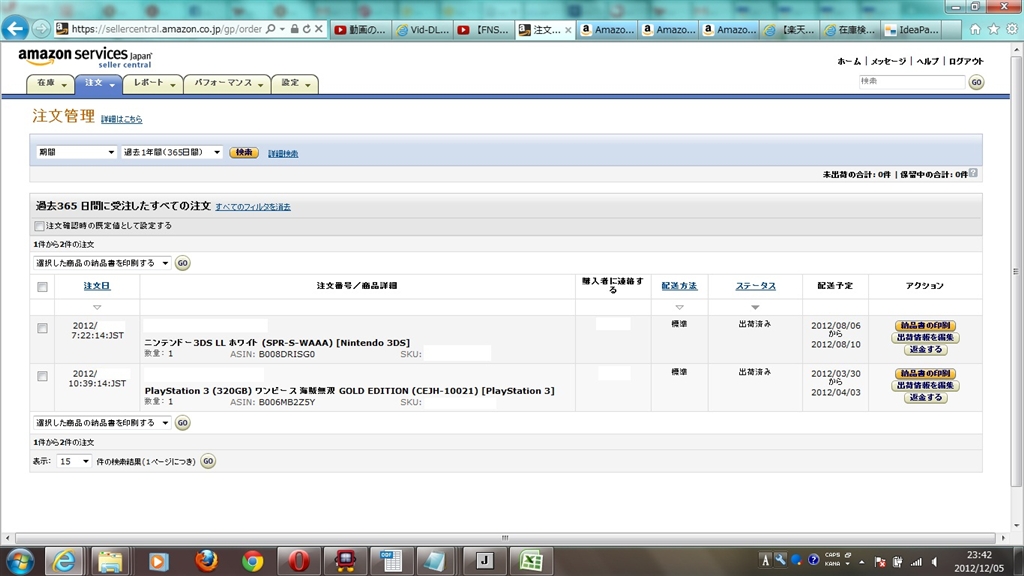Click the address bar search magnifier icon
This screenshot has height=576, width=1024.
click(270, 29)
